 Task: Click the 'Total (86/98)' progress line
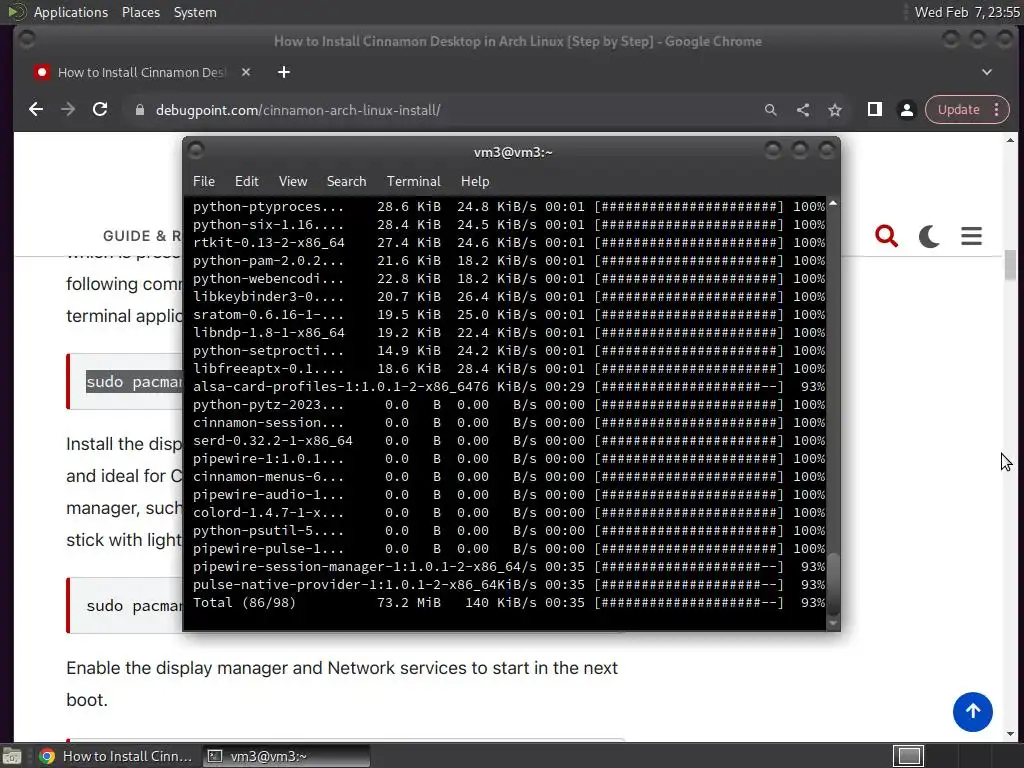pos(509,603)
